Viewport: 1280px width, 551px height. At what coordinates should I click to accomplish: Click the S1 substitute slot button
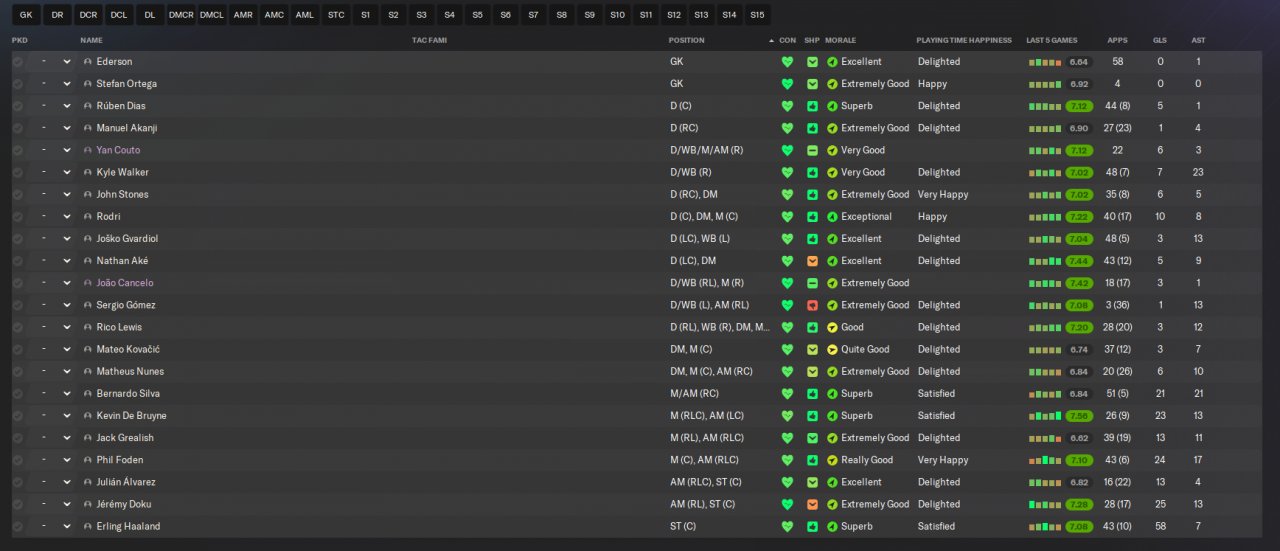(366, 15)
